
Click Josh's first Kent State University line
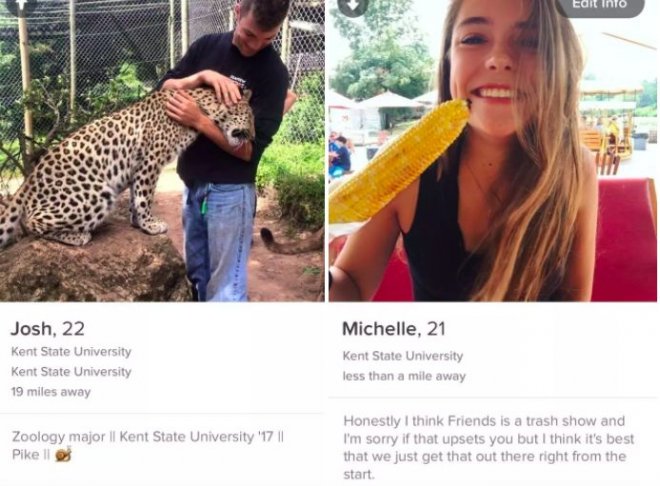(x=71, y=351)
